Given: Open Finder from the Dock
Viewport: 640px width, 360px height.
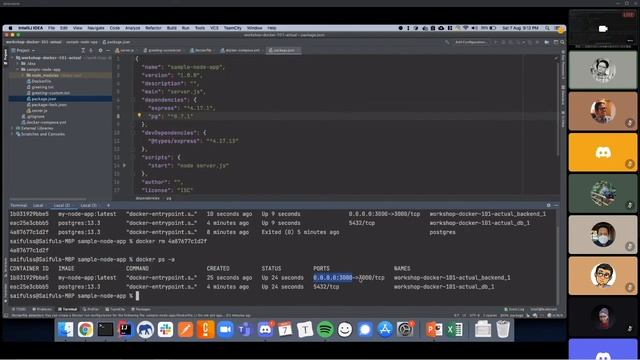Looking at the screenshot, I should tap(65, 329).
